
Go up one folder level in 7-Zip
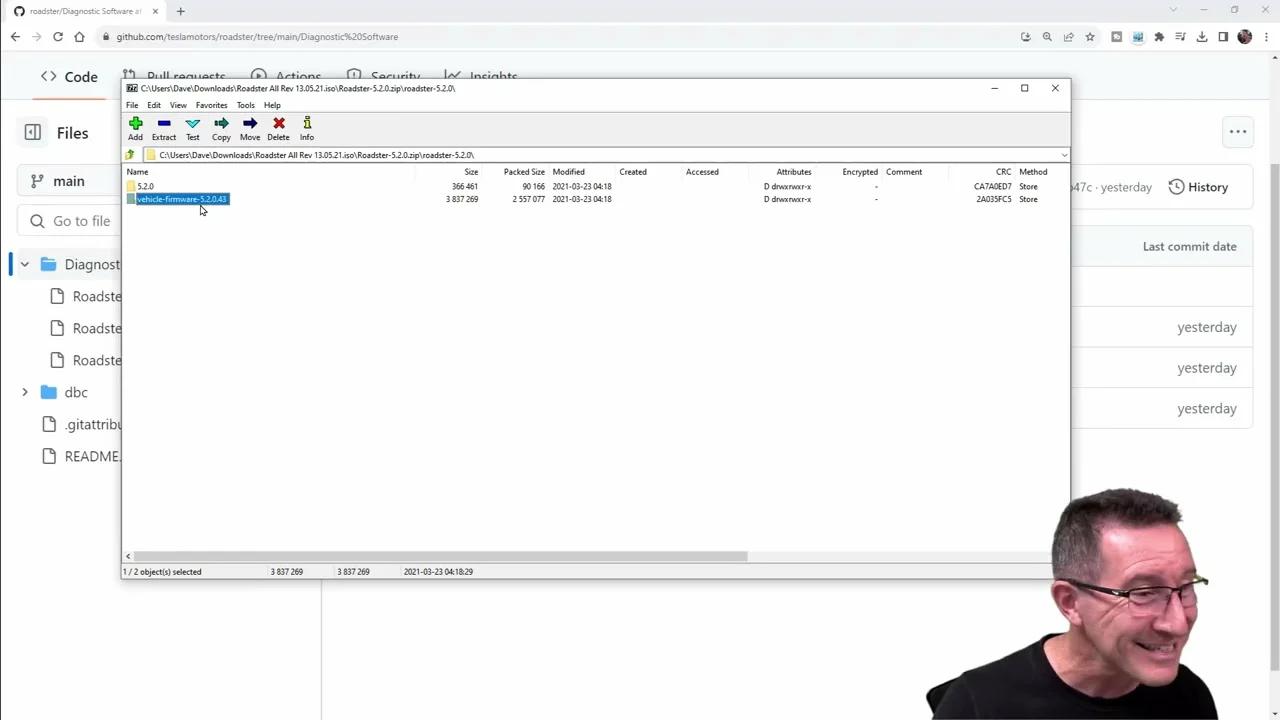point(129,155)
